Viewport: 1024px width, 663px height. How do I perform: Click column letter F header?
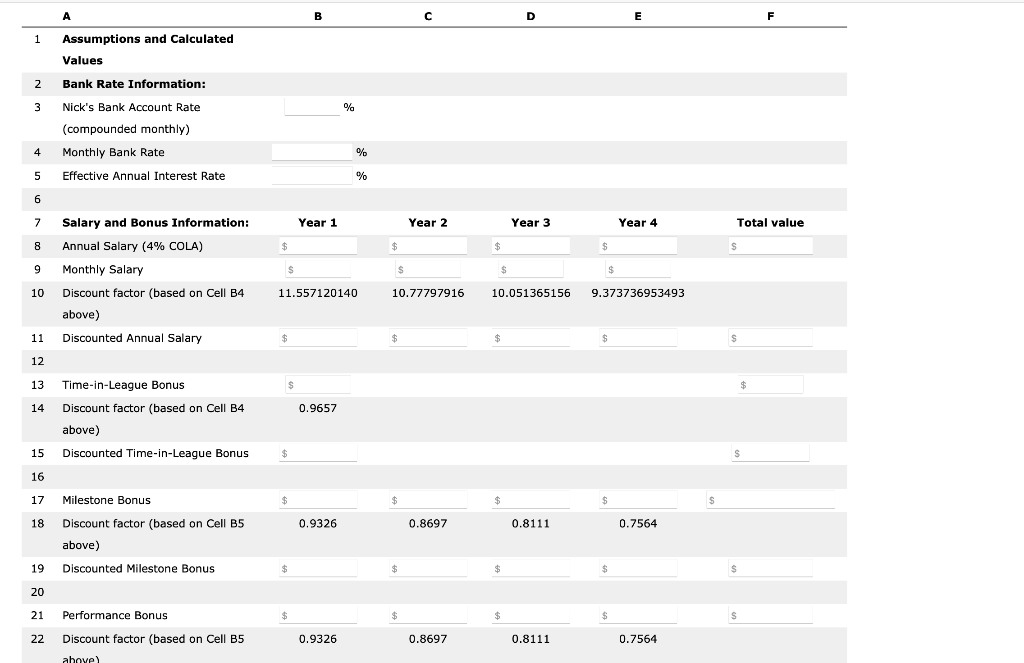click(771, 16)
